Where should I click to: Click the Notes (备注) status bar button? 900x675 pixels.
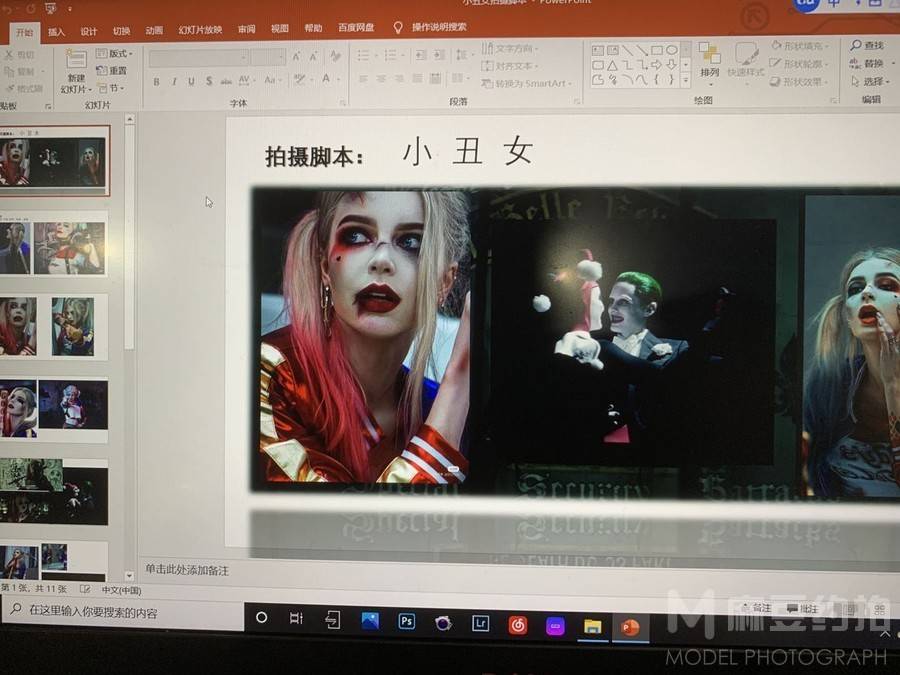tap(757, 608)
